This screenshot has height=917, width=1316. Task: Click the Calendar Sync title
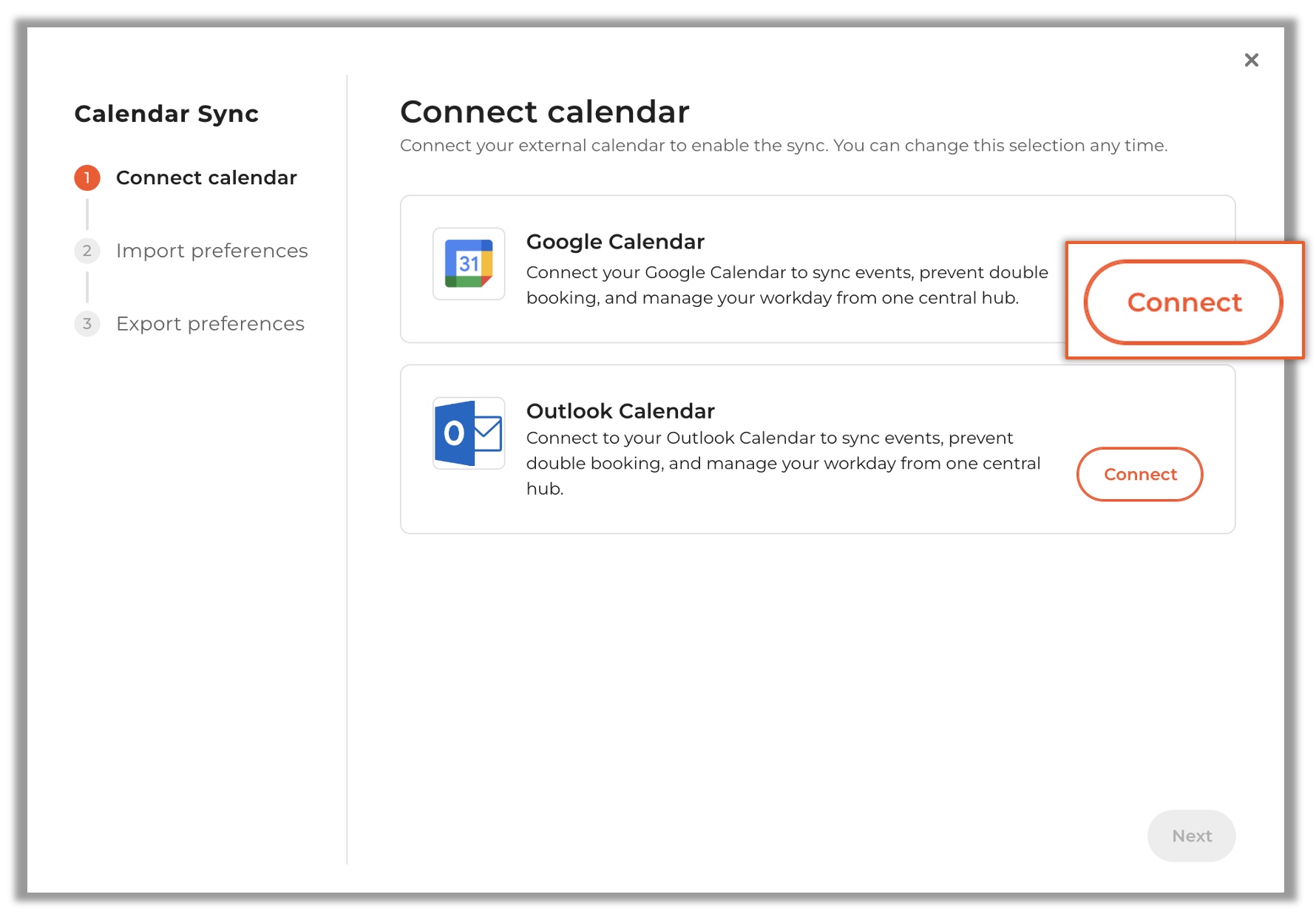[x=166, y=113]
